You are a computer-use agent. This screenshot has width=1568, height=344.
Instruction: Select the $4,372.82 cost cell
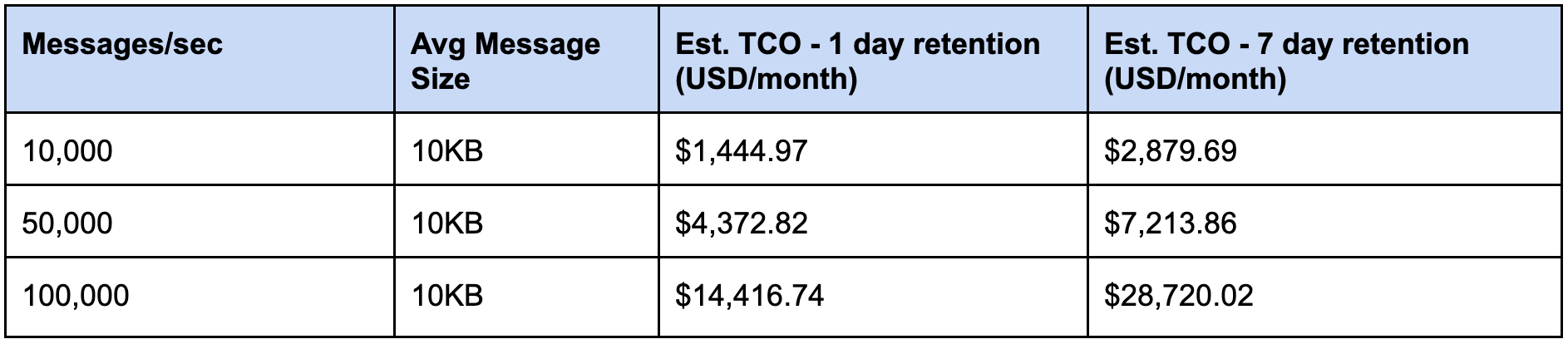pyautogui.click(x=741, y=223)
